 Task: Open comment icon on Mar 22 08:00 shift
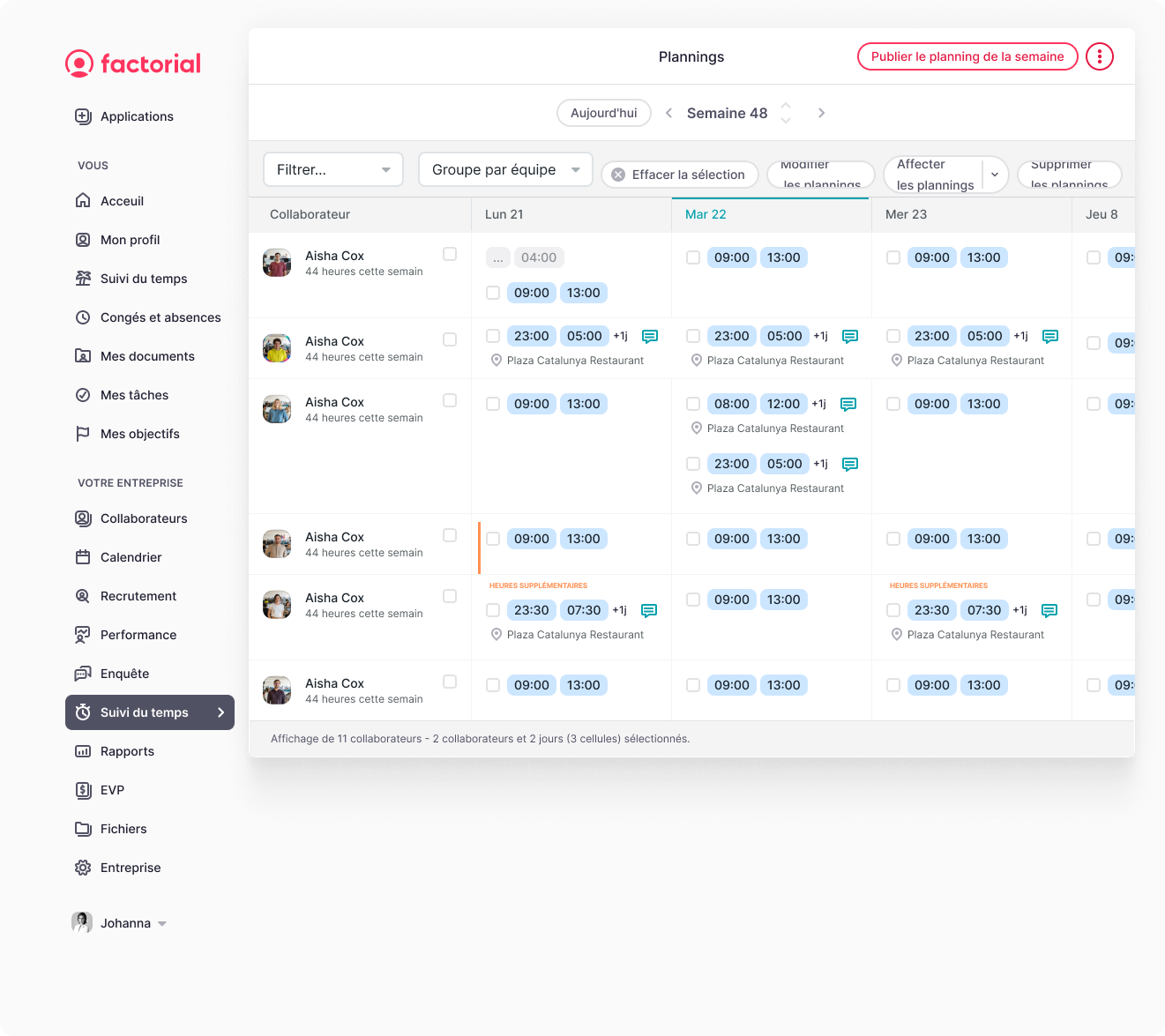click(x=848, y=404)
